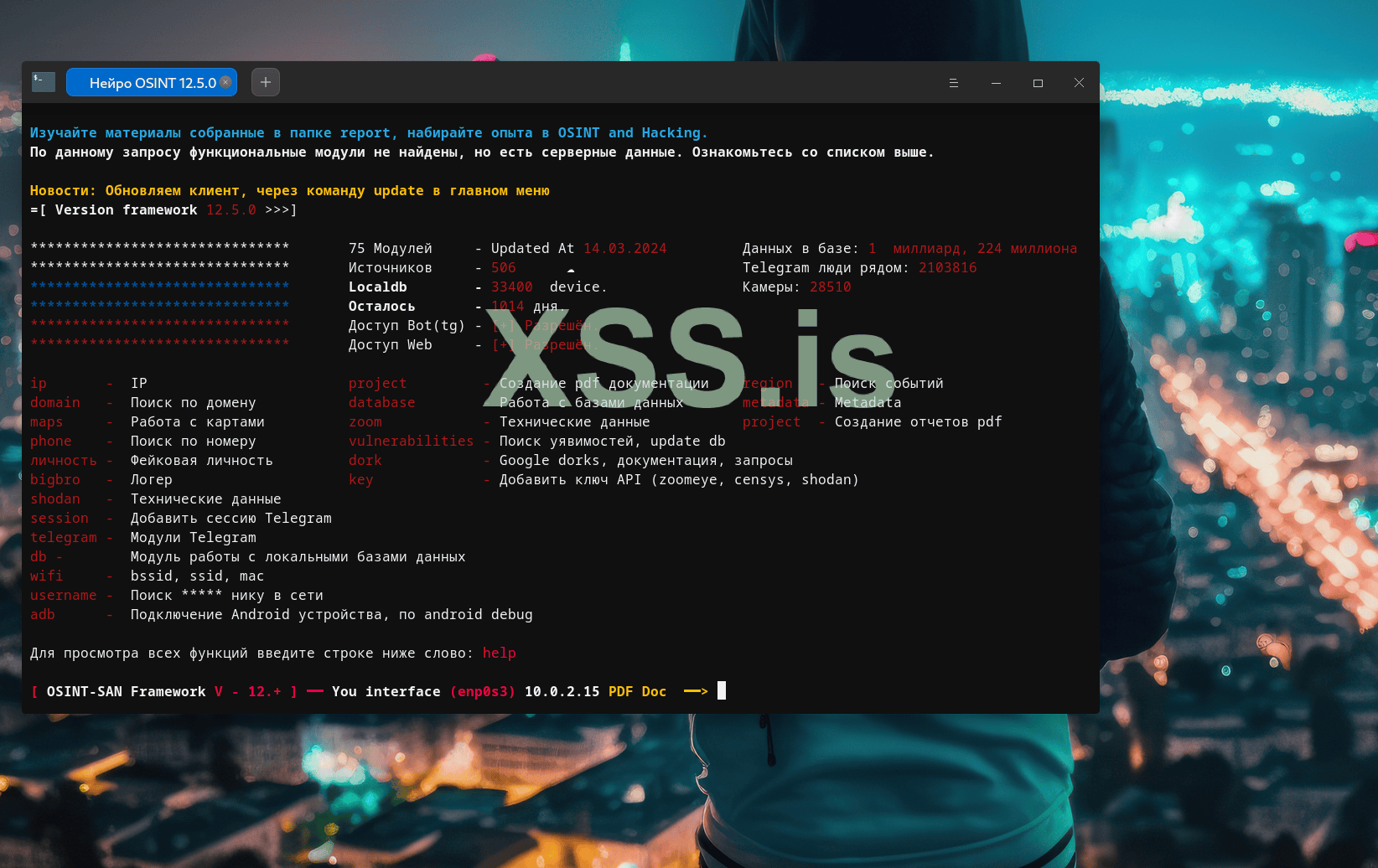Click the 'Источников' label
Image resolution: width=1378 pixels, height=868 pixels.
tap(391, 267)
